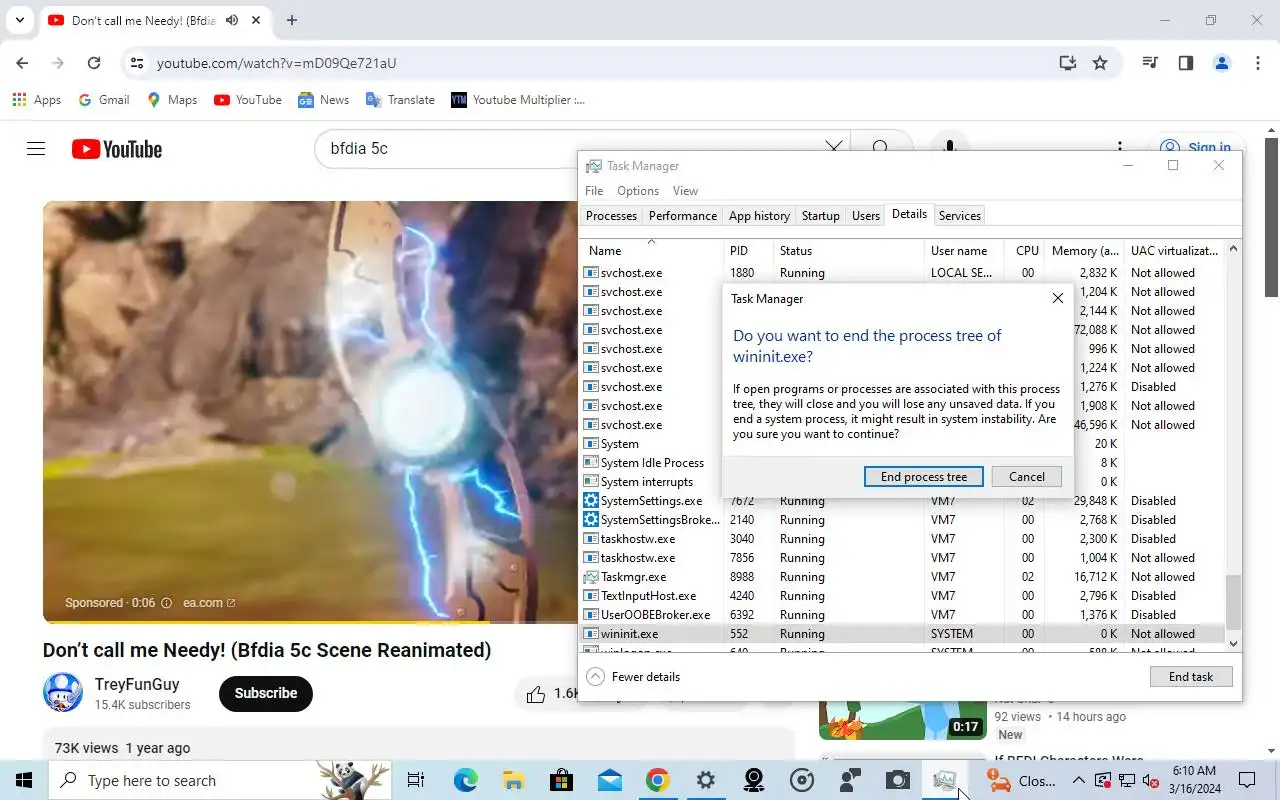Open Chrome profile avatar

point(1221,63)
